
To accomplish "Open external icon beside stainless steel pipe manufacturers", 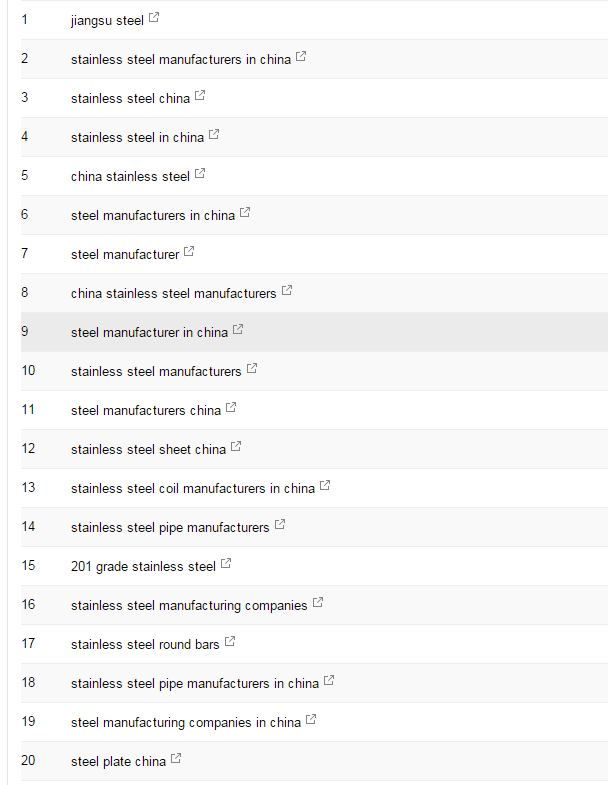I will [x=280, y=525].
